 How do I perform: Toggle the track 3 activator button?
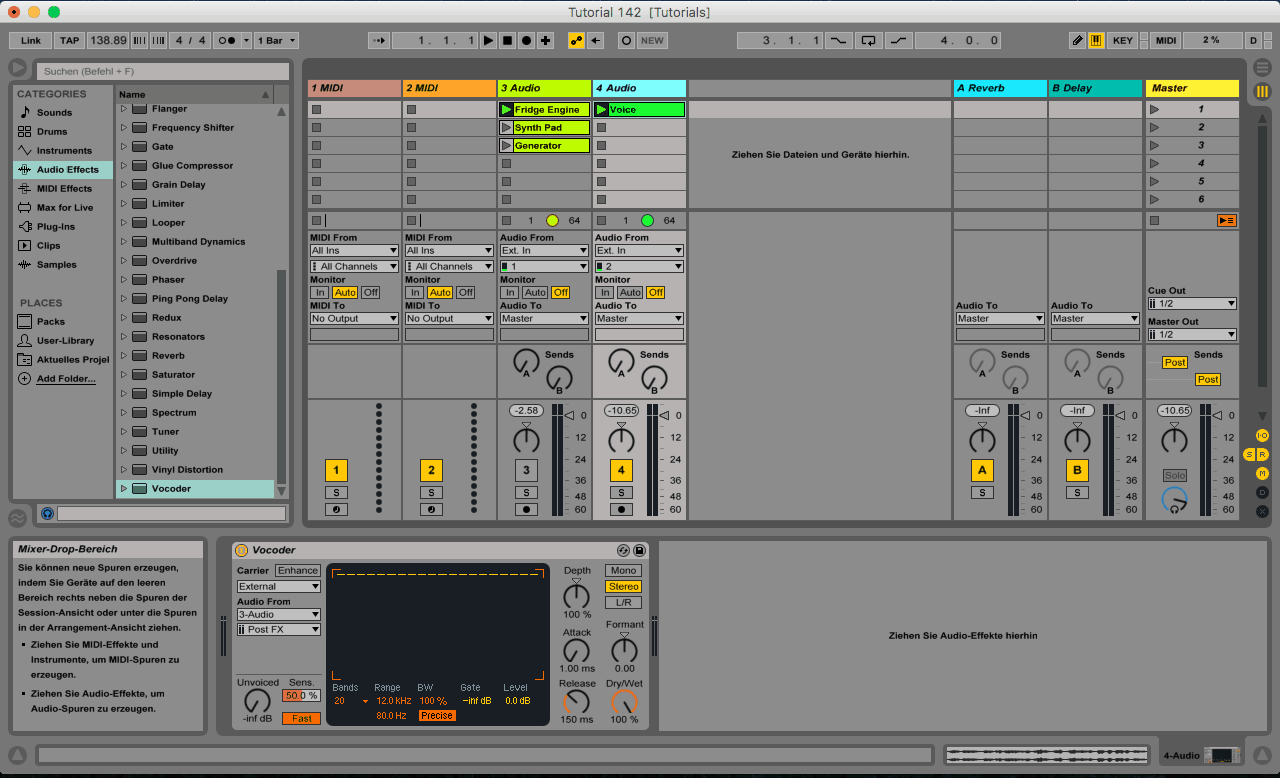(526, 470)
